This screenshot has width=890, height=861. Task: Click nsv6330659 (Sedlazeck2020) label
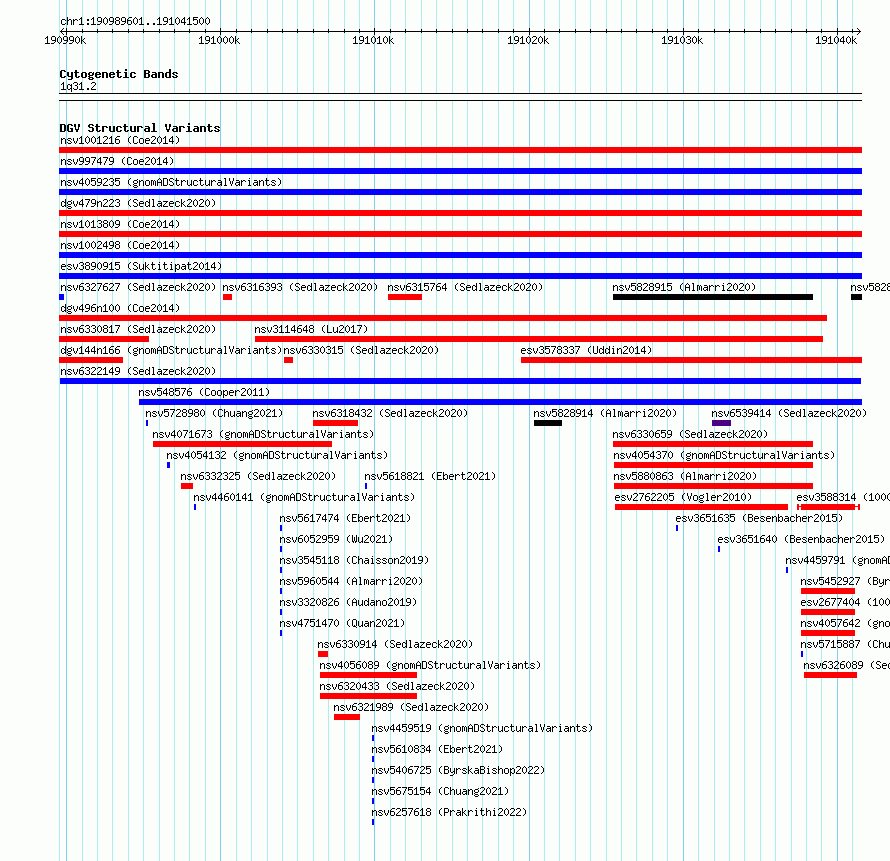point(690,434)
